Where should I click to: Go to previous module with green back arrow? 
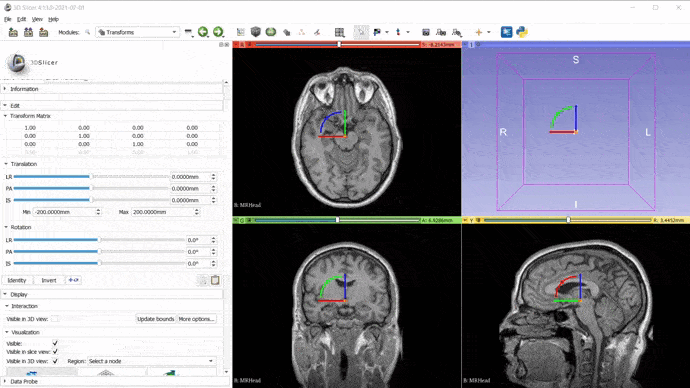click(x=203, y=32)
